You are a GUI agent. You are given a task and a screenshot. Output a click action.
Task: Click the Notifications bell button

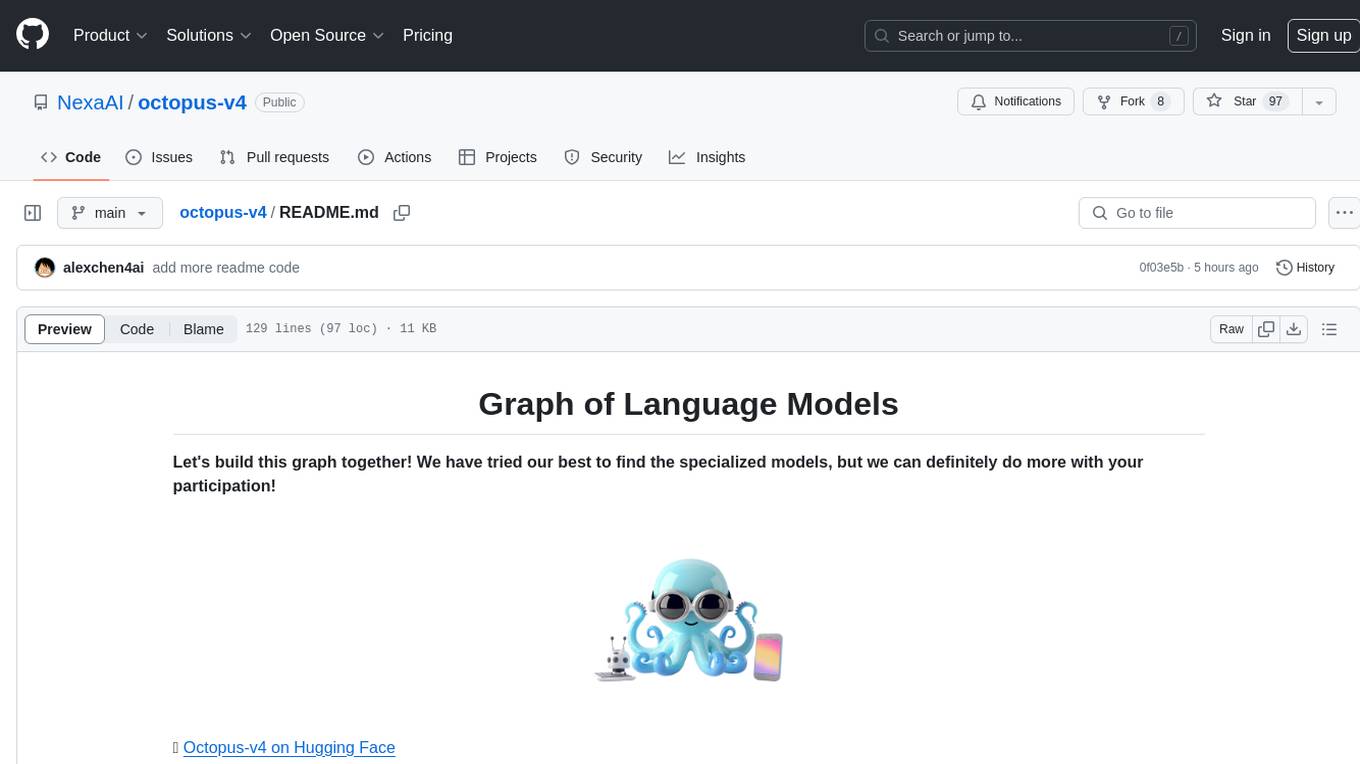1016,102
